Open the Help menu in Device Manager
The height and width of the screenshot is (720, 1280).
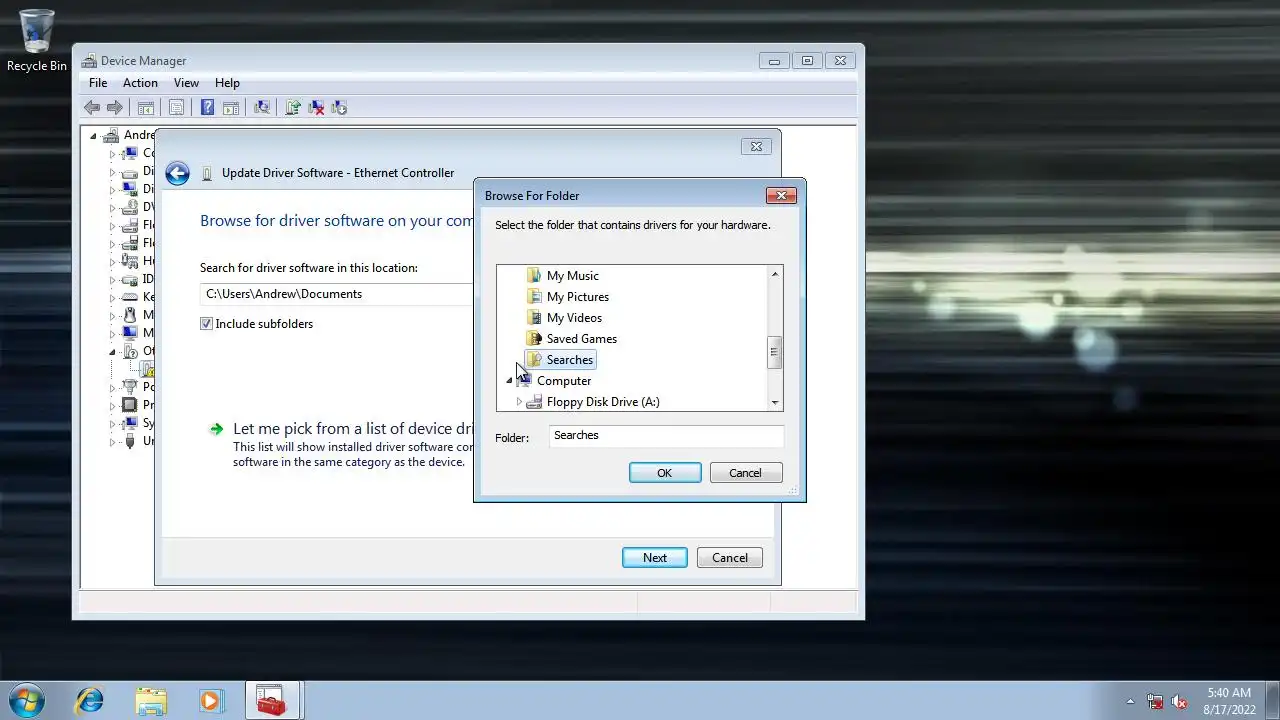[x=227, y=83]
